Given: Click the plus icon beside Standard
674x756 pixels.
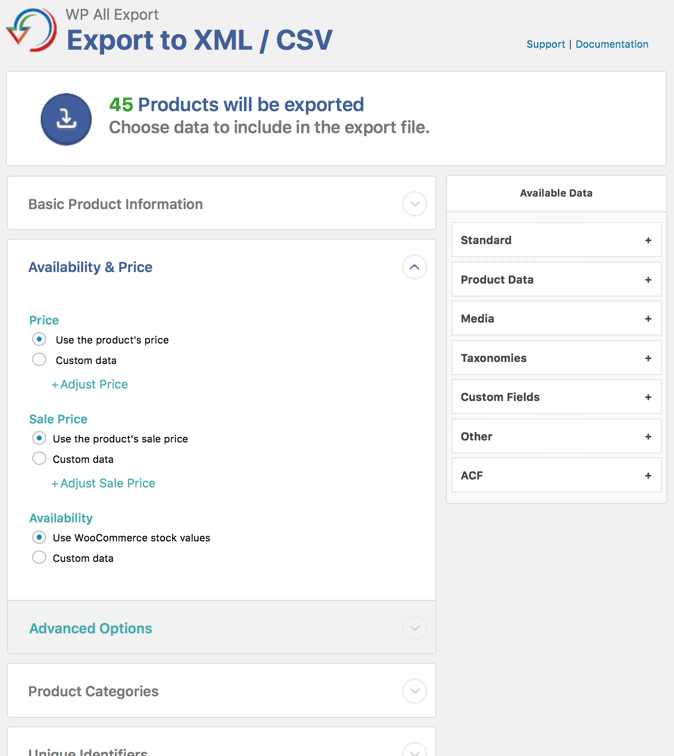Looking at the screenshot, I should tap(648, 241).
